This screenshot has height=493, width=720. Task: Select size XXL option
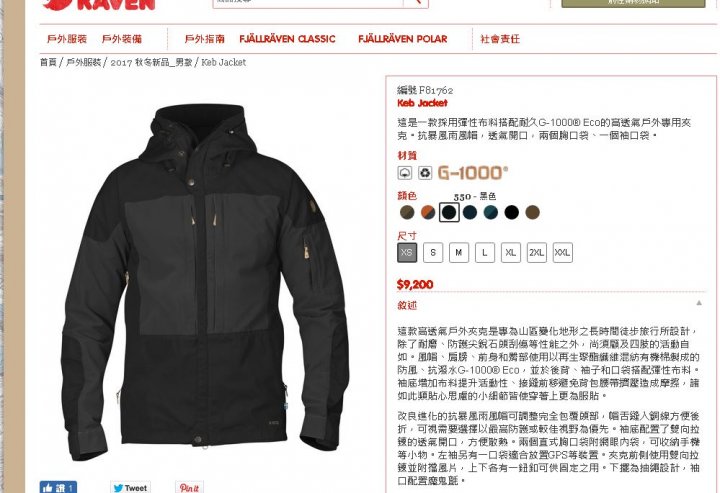coord(562,252)
